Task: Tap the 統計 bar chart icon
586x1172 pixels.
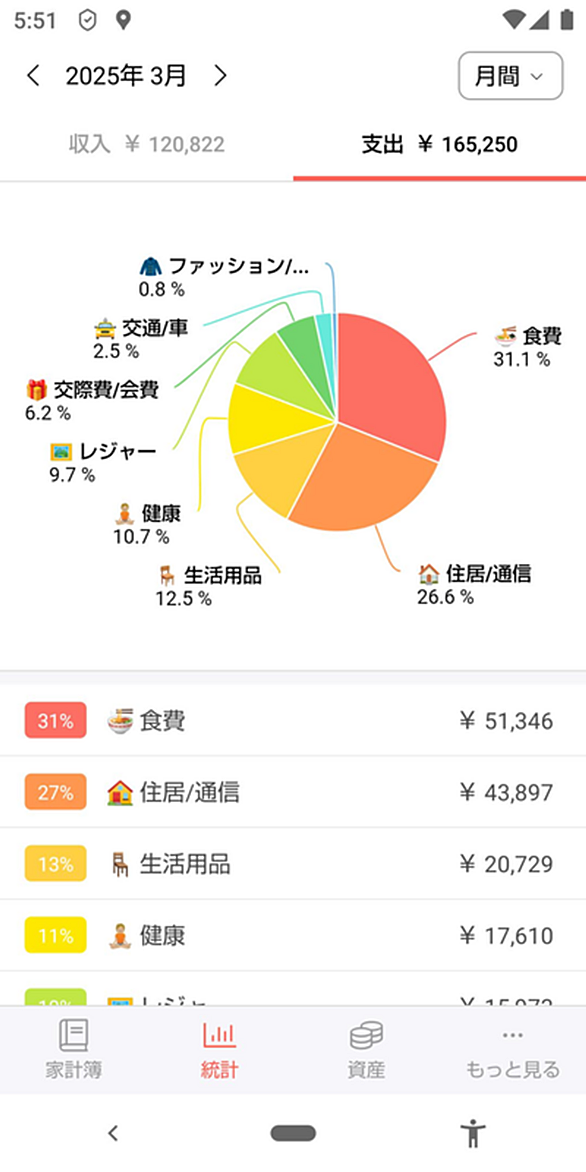Action: click(219, 1035)
